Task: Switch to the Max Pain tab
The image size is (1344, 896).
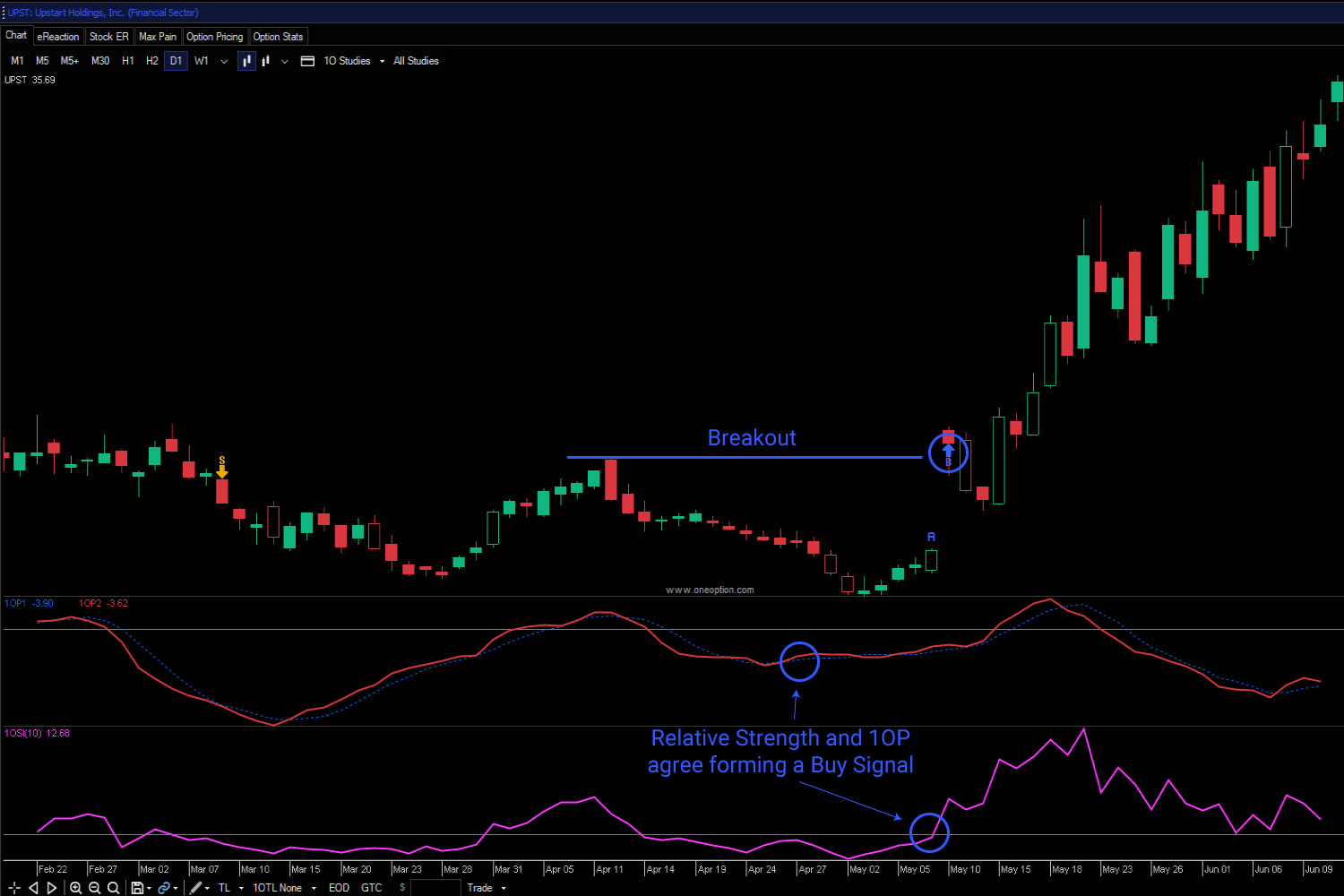Action: (x=158, y=36)
